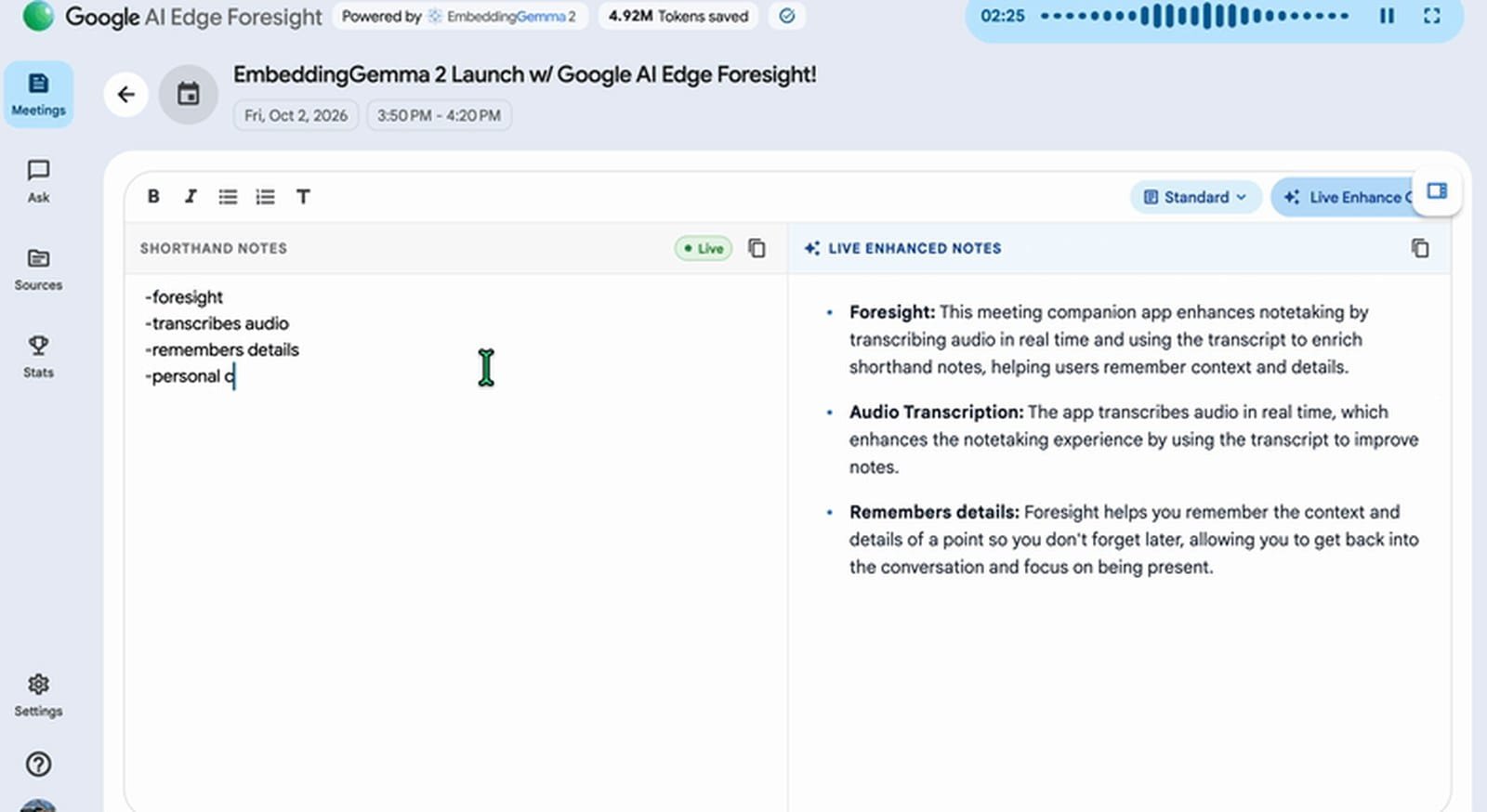Open Settings from the sidebar
This screenshot has width=1487, height=812.
(38, 696)
